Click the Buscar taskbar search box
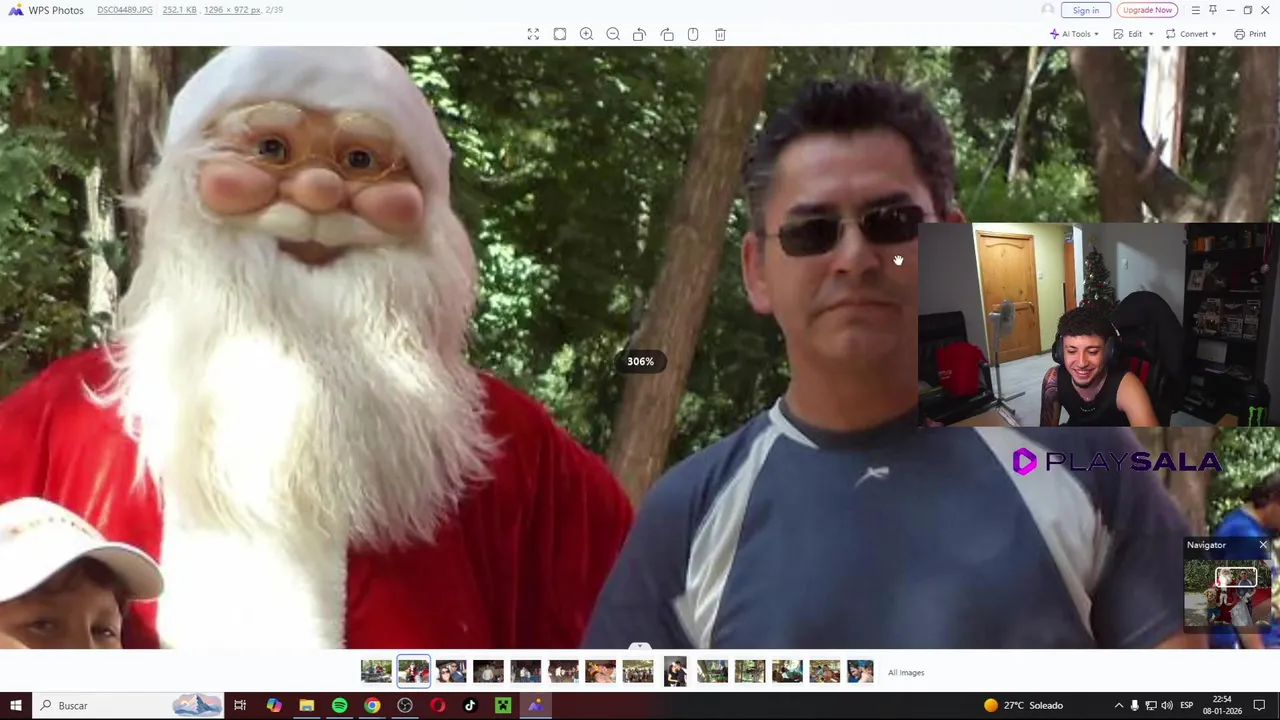 128,705
